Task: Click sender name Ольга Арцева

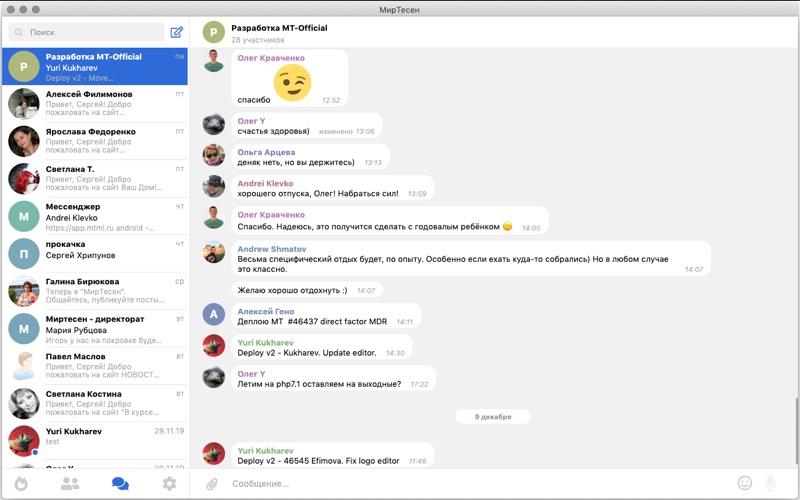Action: point(266,152)
